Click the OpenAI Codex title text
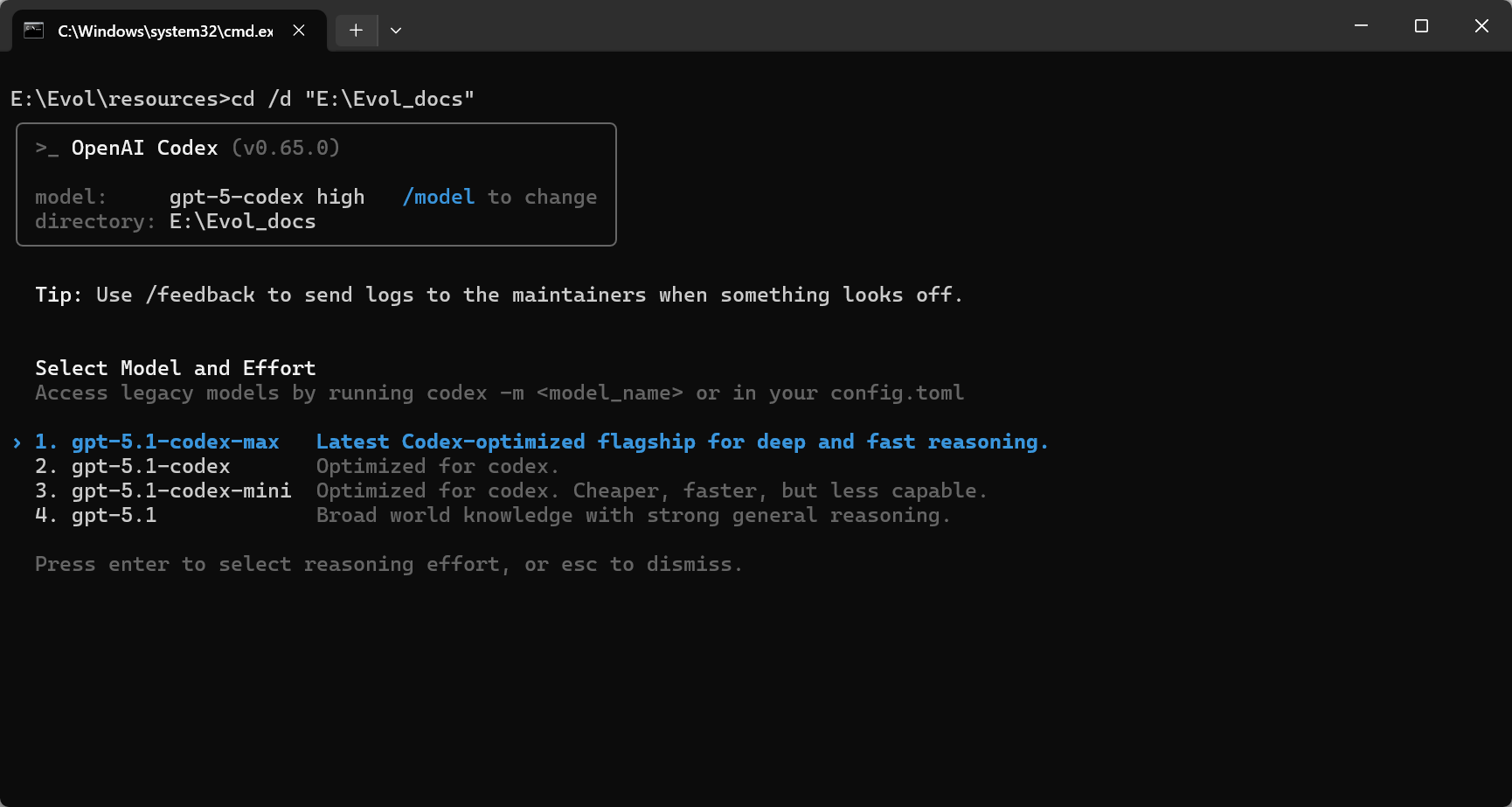 point(144,149)
